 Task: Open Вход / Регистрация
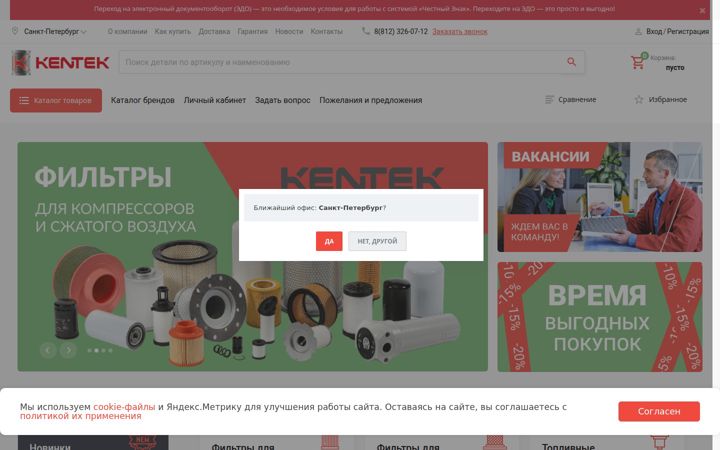(x=677, y=32)
